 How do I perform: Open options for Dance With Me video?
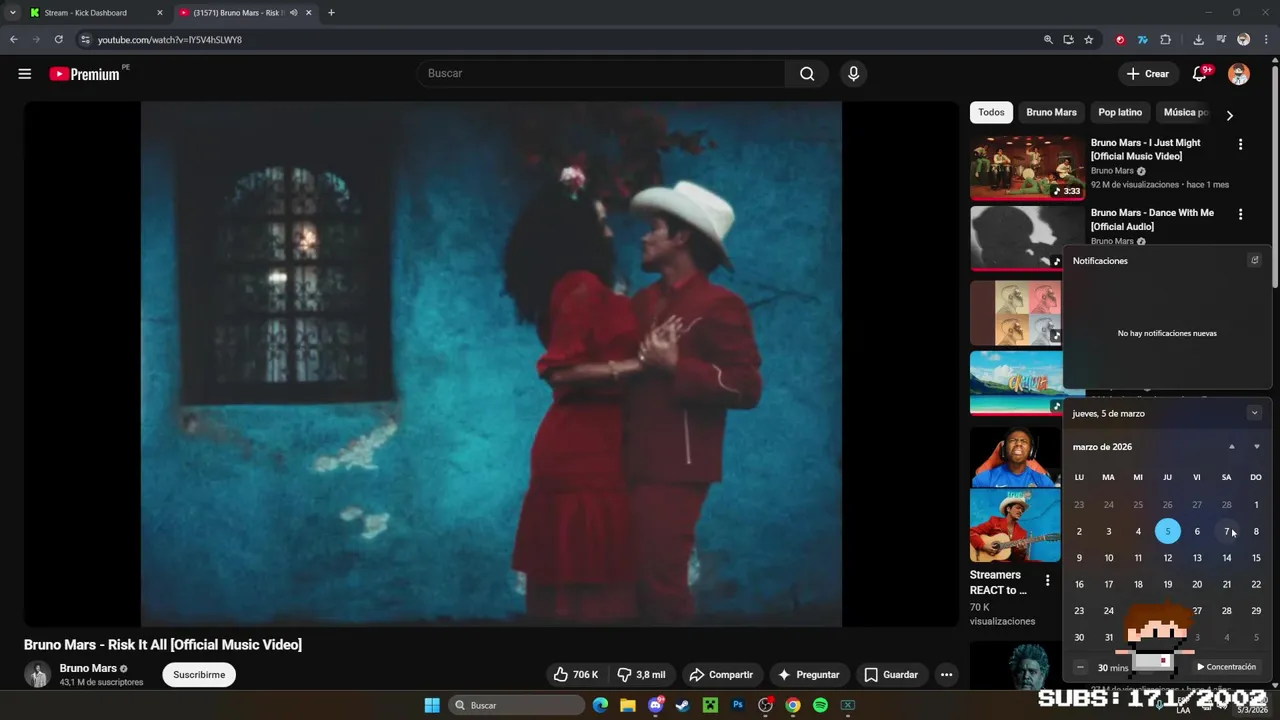[x=1241, y=214]
